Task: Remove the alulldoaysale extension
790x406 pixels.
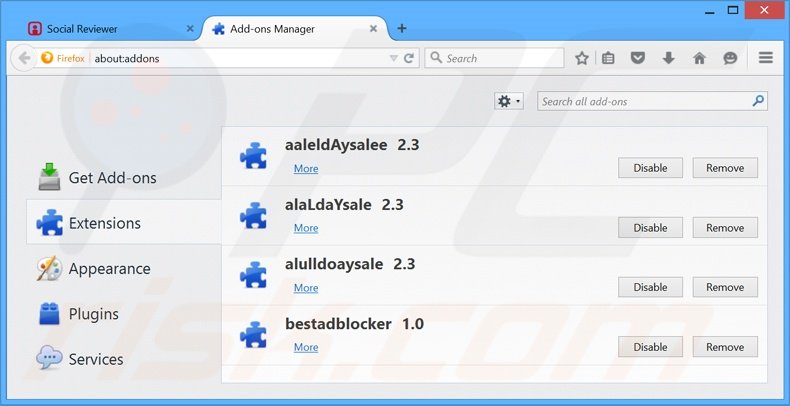Action: 725,287
